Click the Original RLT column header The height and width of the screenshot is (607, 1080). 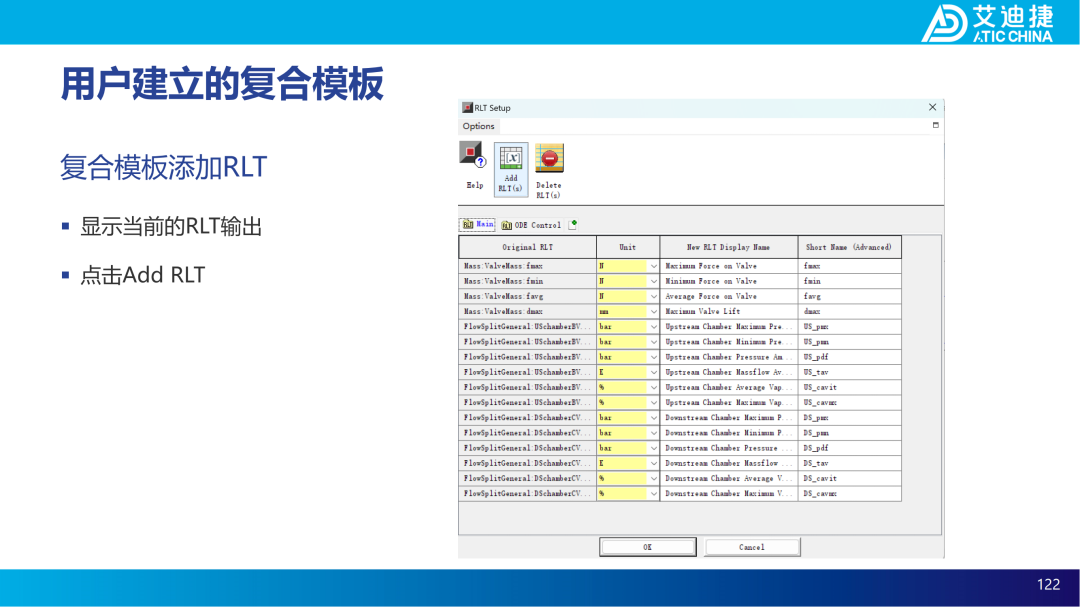click(528, 247)
